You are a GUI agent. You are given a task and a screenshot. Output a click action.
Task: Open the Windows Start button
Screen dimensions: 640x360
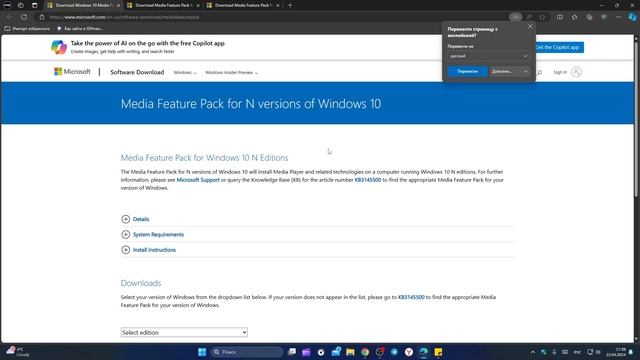click(x=202, y=352)
